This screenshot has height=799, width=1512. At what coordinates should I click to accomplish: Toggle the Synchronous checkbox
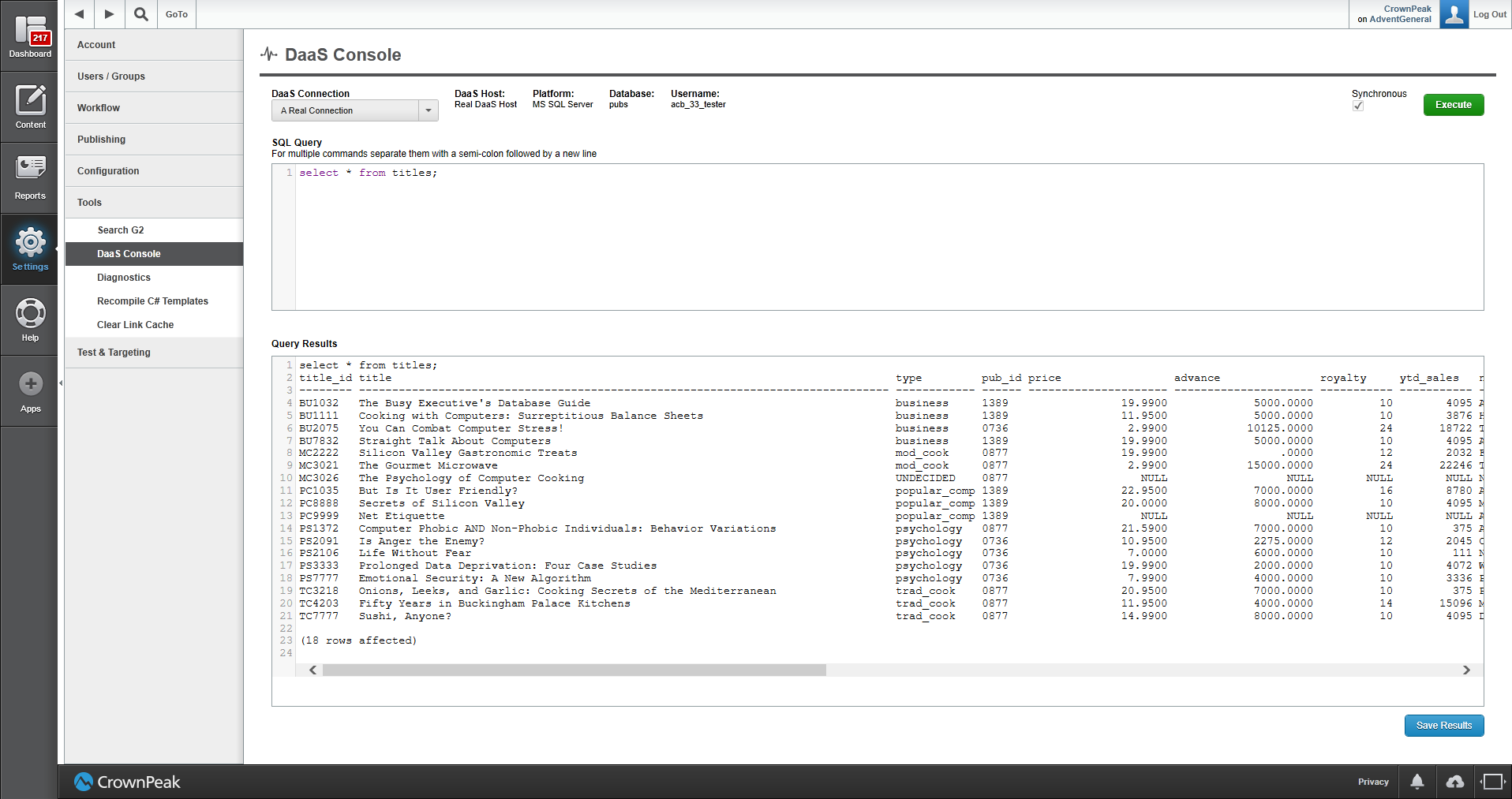coord(1358,106)
